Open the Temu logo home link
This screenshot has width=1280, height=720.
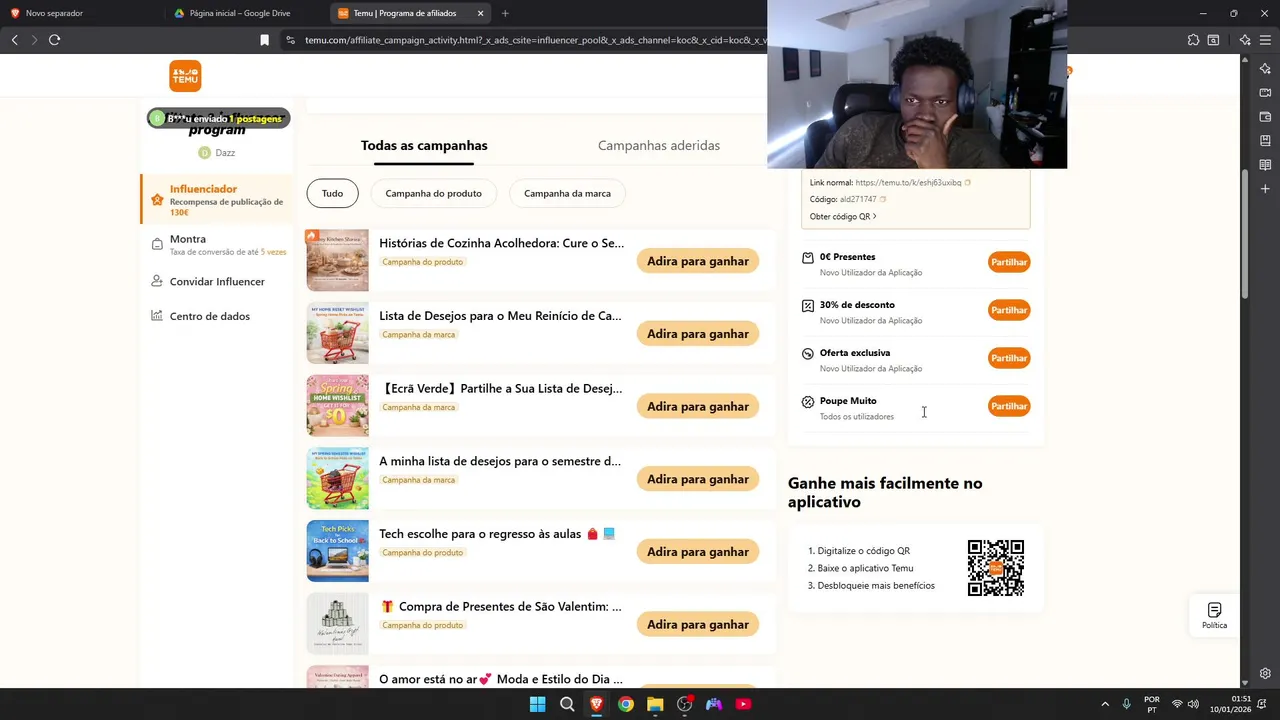click(x=185, y=76)
